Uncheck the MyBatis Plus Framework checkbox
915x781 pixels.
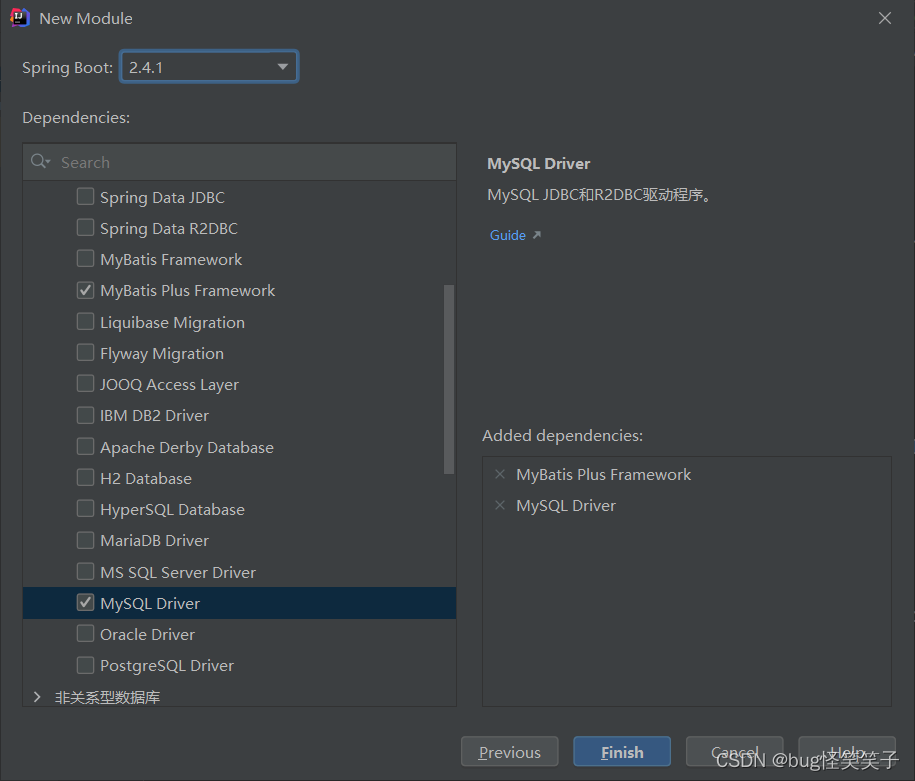pos(85,290)
